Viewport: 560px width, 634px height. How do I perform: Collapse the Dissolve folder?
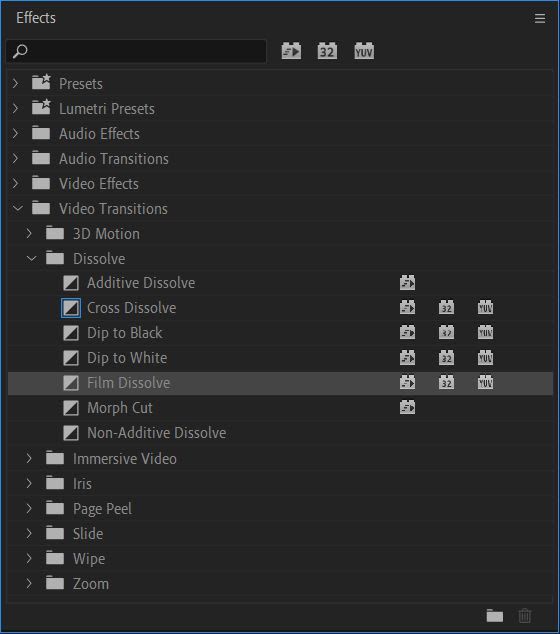click(x=31, y=258)
